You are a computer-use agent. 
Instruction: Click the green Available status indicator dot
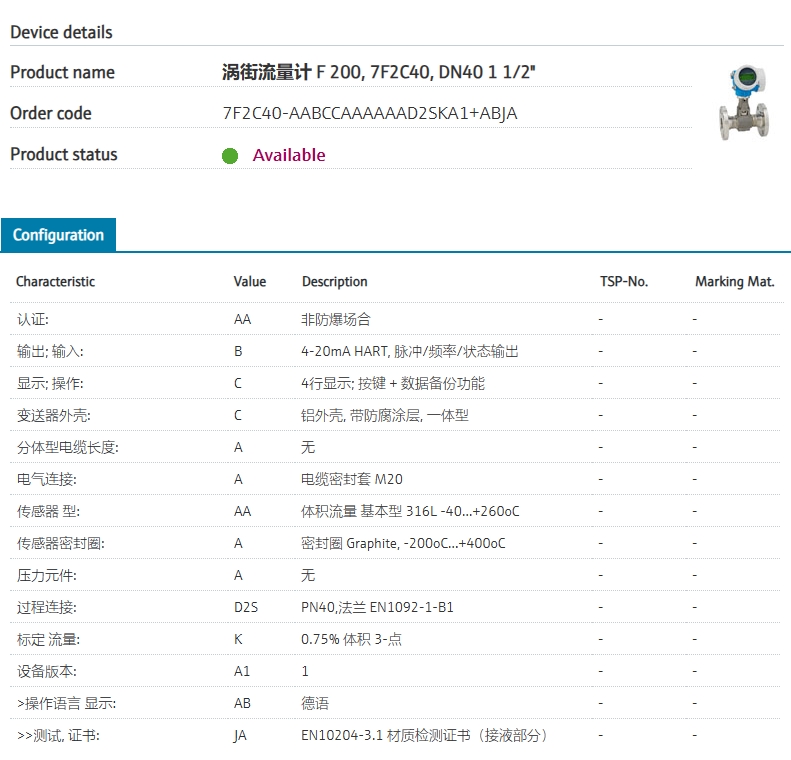tap(230, 156)
